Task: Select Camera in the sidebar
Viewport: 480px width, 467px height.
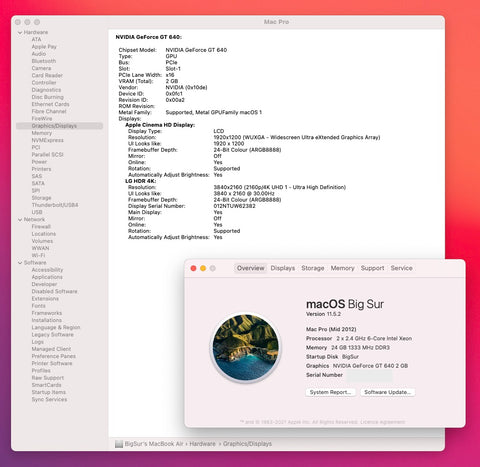Action: pyautogui.click(x=41, y=68)
